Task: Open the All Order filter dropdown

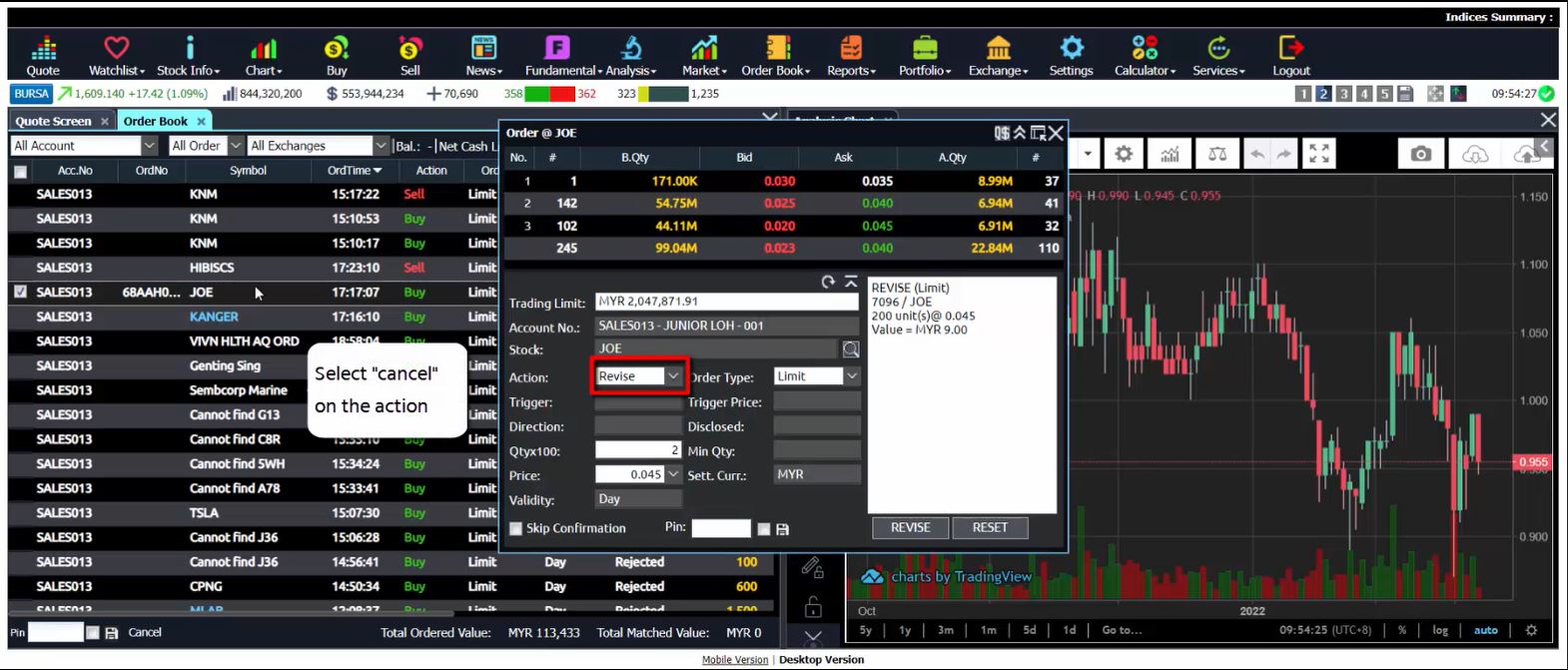Action: tap(206, 146)
